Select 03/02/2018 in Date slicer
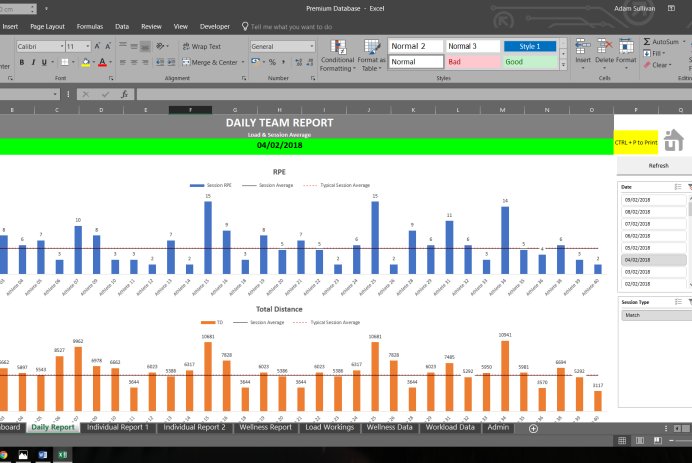The width and height of the screenshot is (692, 463). pyautogui.click(x=654, y=272)
